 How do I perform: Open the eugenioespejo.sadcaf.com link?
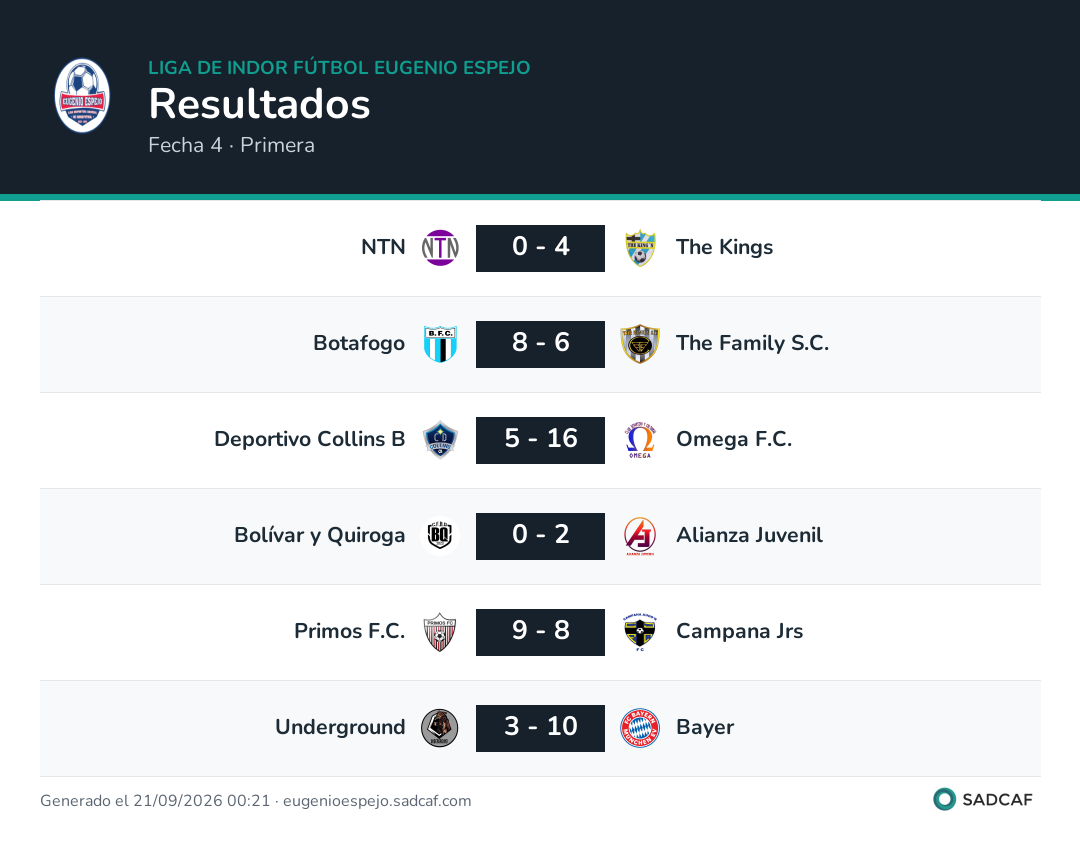[x=377, y=801]
